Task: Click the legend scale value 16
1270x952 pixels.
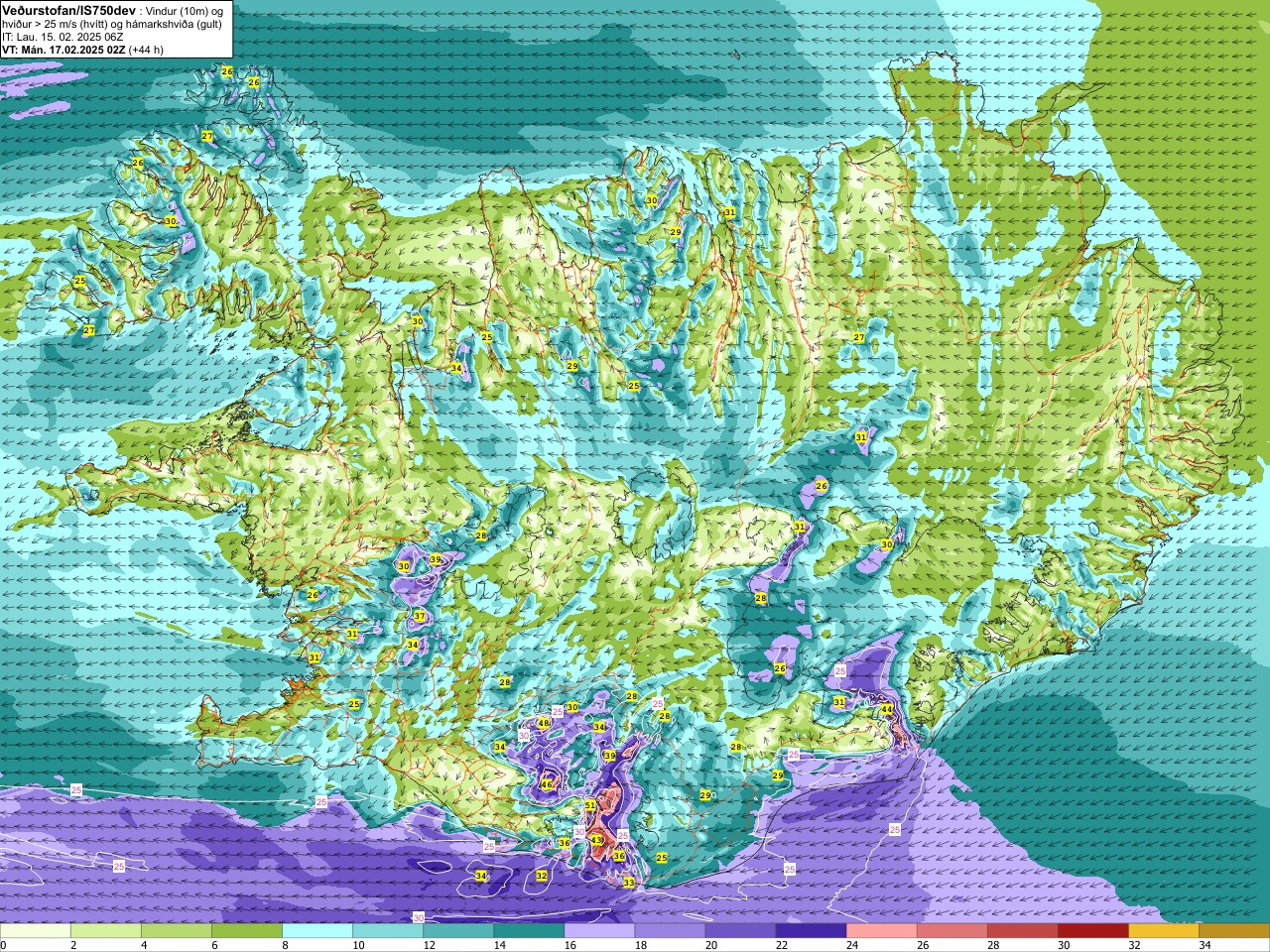Action: coord(570,945)
